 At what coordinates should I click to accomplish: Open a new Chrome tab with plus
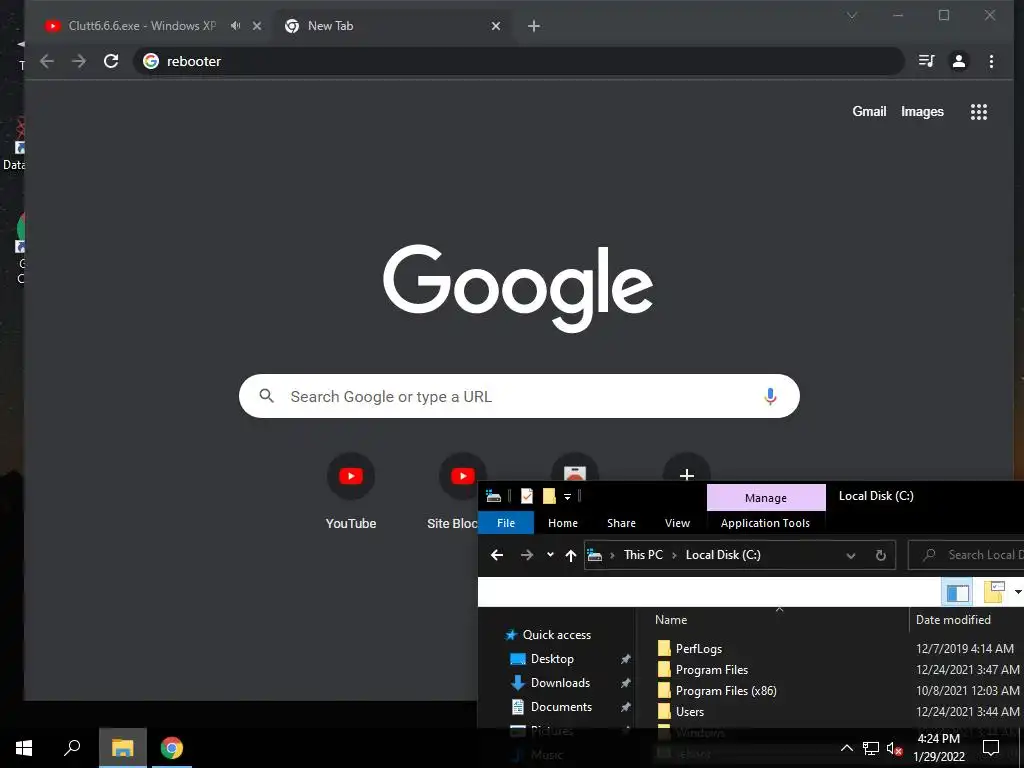coord(534,26)
